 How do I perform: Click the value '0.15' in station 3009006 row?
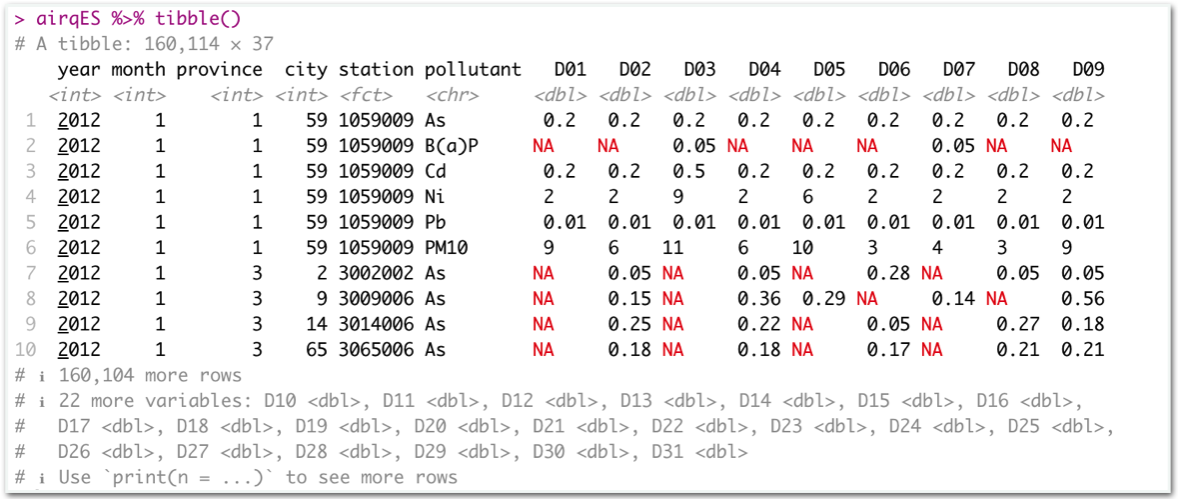630,299
